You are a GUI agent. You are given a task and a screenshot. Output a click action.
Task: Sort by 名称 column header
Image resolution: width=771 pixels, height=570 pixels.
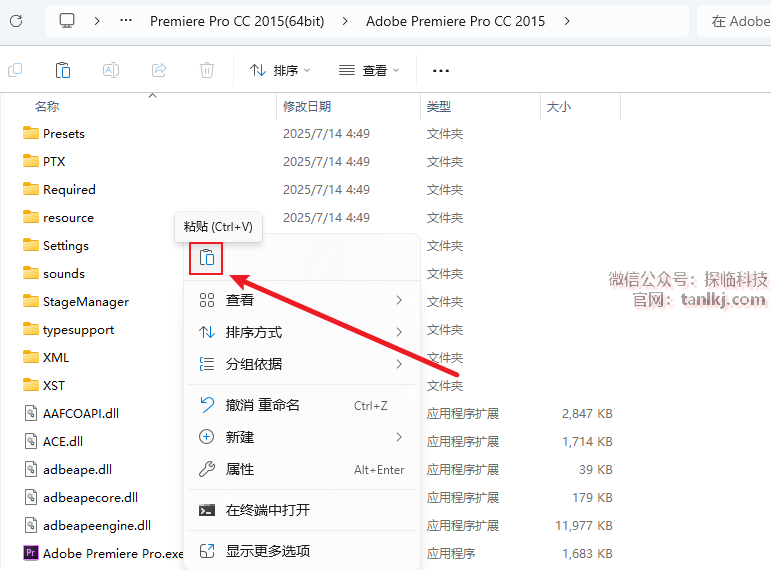pyautogui.click(x=47, y=106)
